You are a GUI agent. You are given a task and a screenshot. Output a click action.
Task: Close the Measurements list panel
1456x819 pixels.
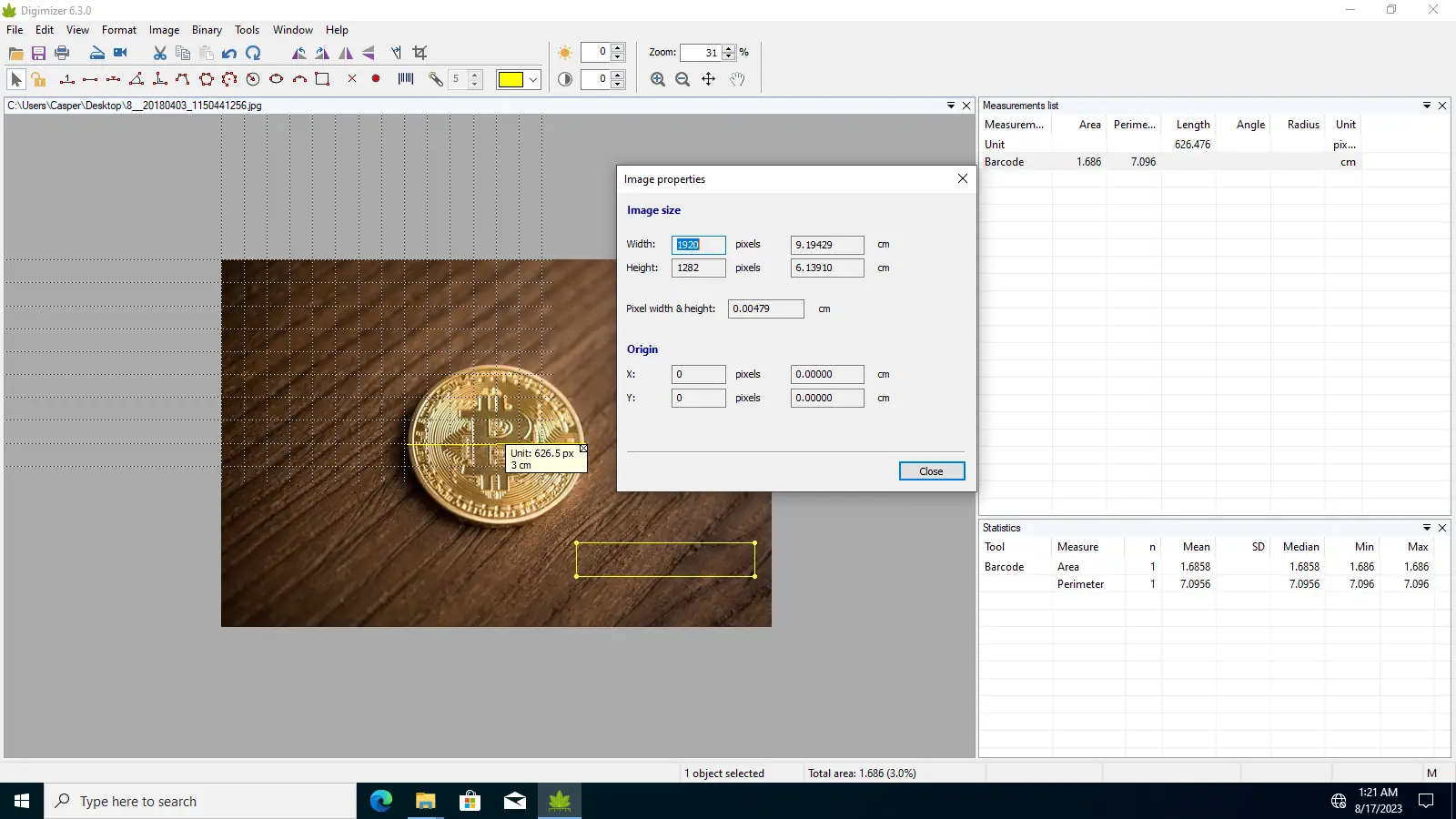1442,106
